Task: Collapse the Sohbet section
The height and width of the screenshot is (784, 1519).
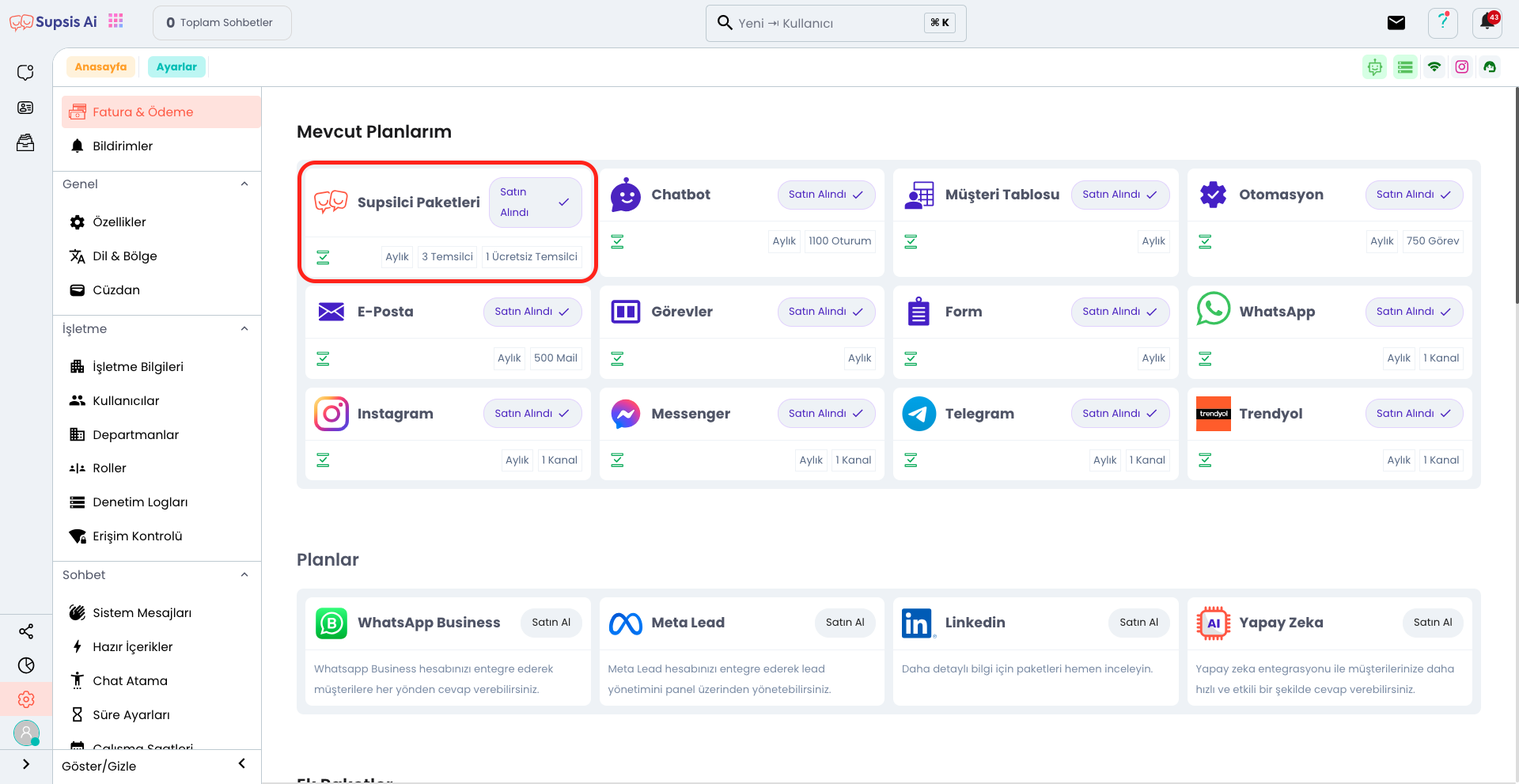Action: (244, 574)
